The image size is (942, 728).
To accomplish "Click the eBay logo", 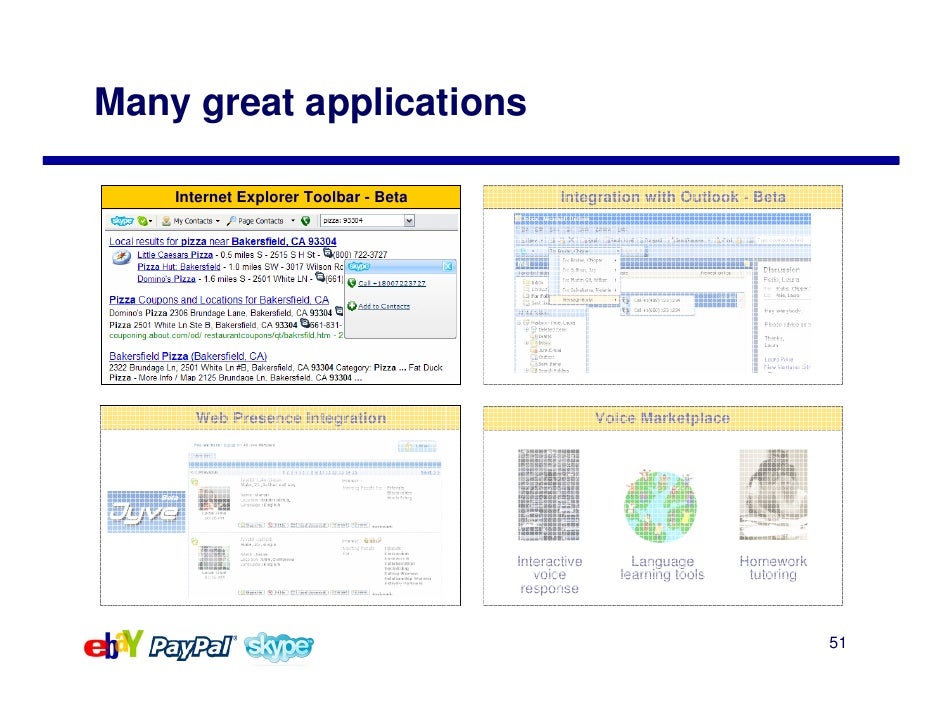I will coord(114,645).
